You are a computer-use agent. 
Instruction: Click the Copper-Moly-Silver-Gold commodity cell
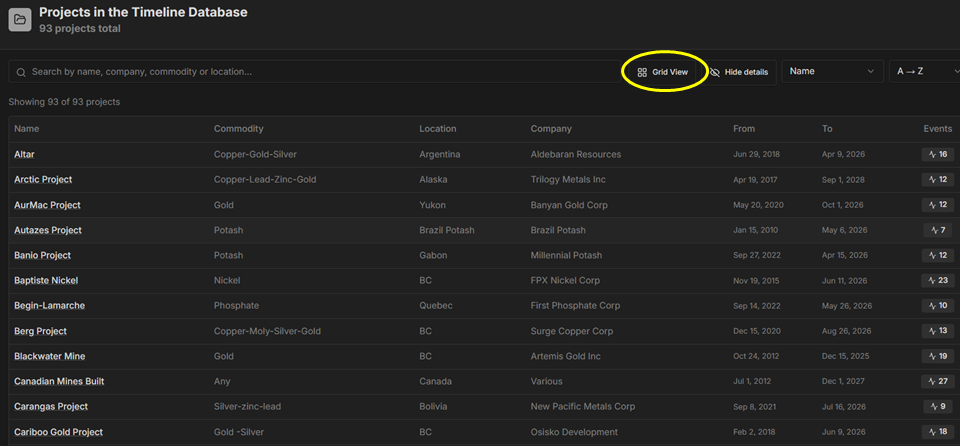268,331
